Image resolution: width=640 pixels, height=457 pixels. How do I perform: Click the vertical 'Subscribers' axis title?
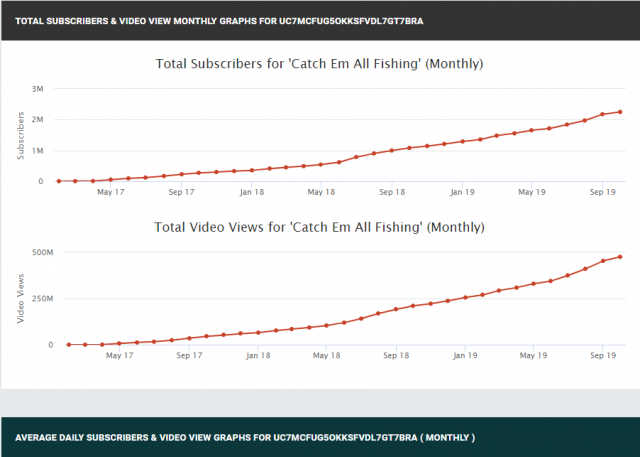[x=21, y=135]
